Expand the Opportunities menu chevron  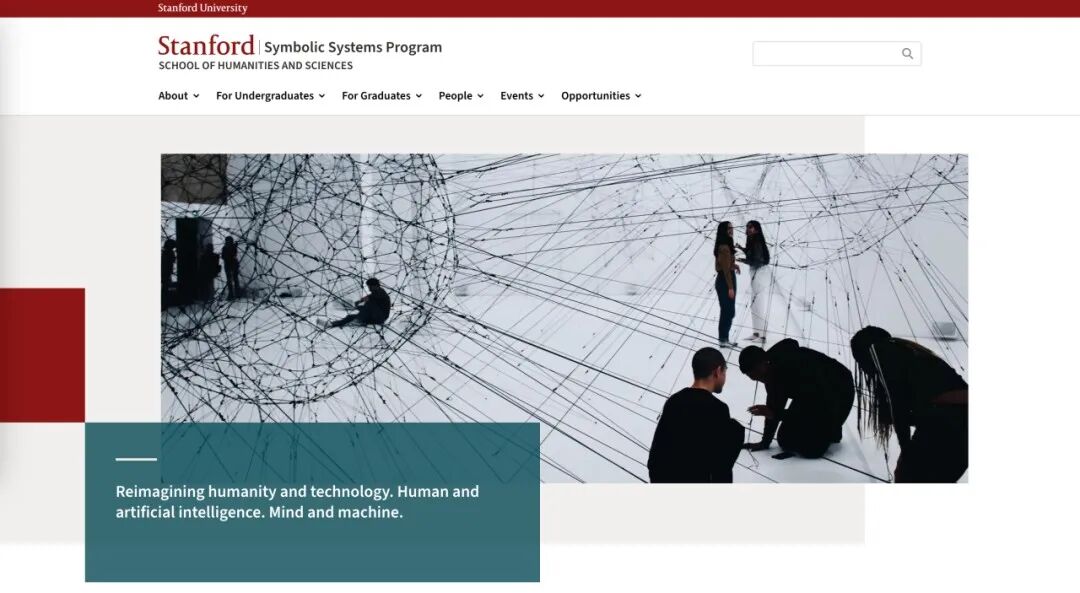click(638, 96)
